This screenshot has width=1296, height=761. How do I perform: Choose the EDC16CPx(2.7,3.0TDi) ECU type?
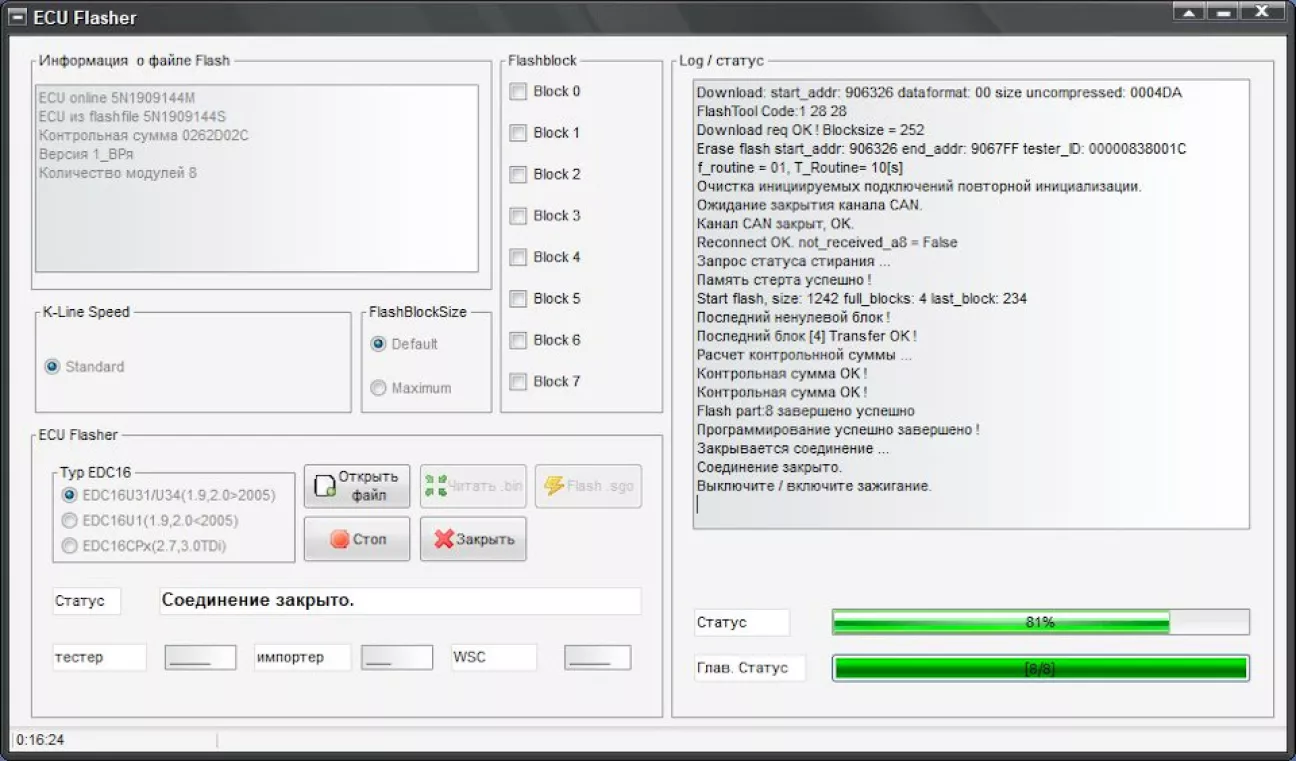(x=69, y=546)
